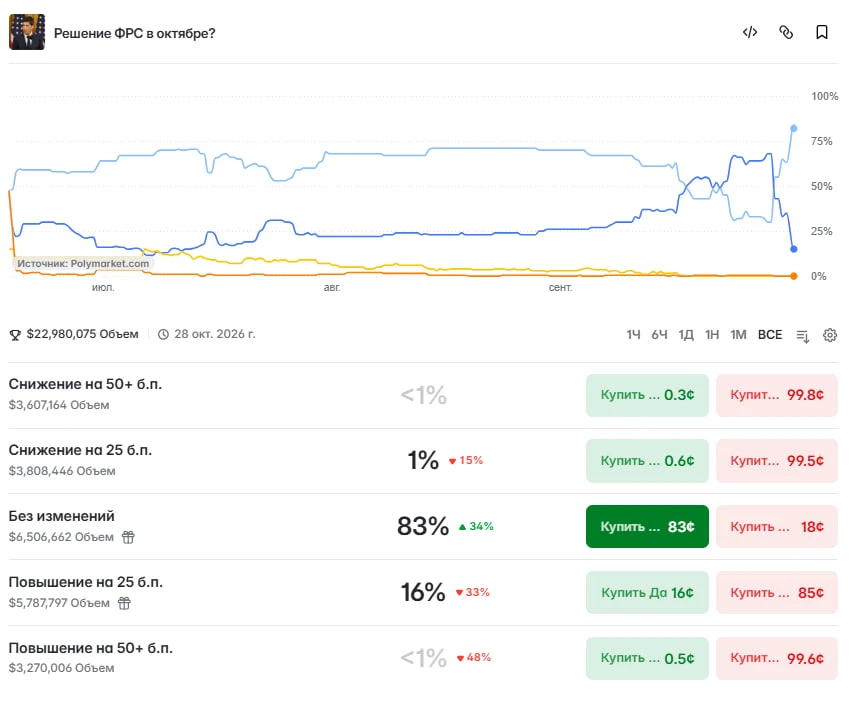Click the light blue chart endpoint dot
852x718 pixels.
[x=794, y=128]
